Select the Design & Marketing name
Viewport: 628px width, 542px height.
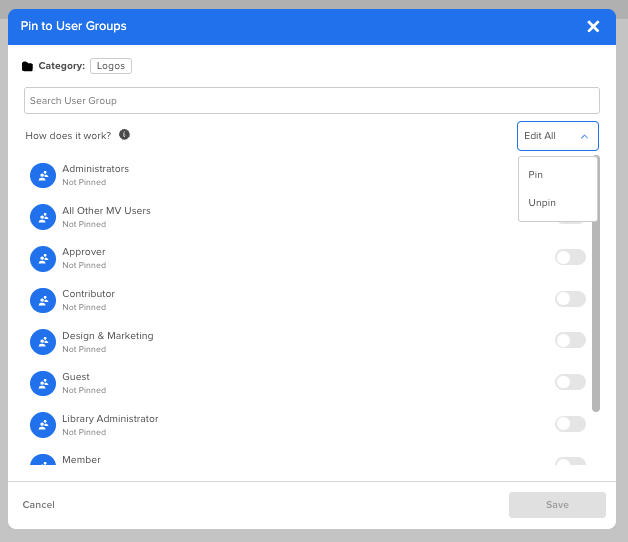click(x=108, y=336)
